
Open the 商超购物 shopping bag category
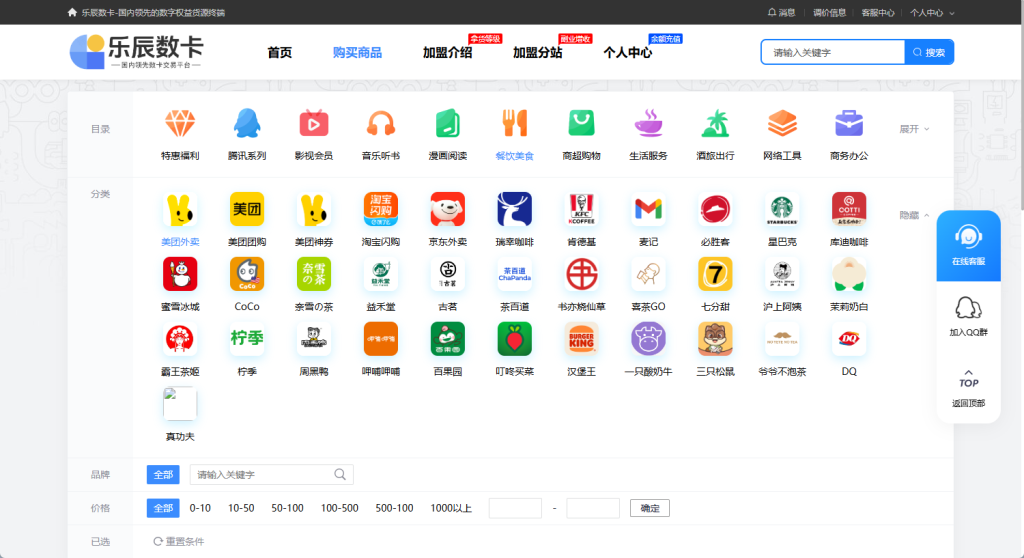tap(581, 123)
